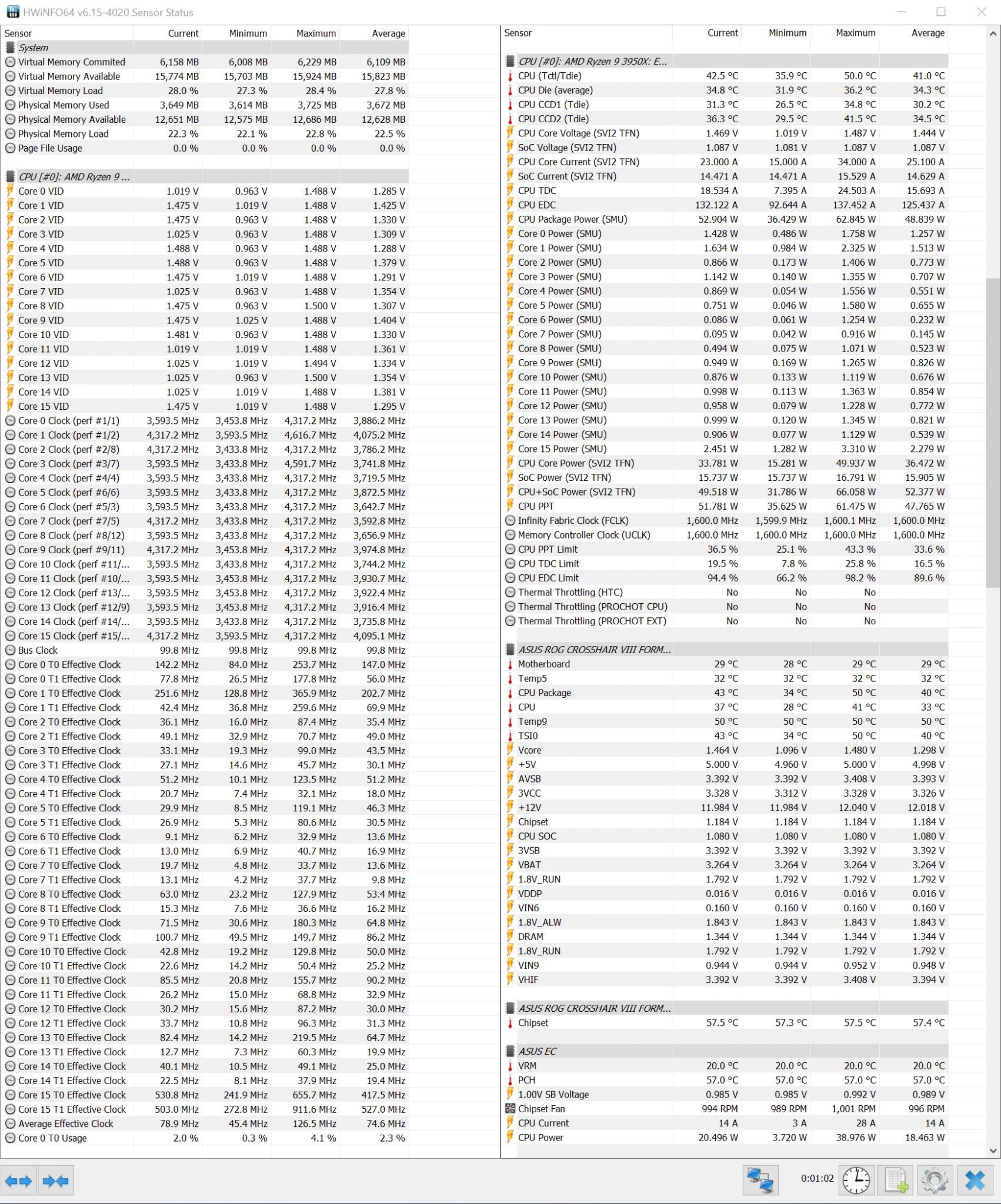Click the thermometer icon beside TSI0

point(510,736)
